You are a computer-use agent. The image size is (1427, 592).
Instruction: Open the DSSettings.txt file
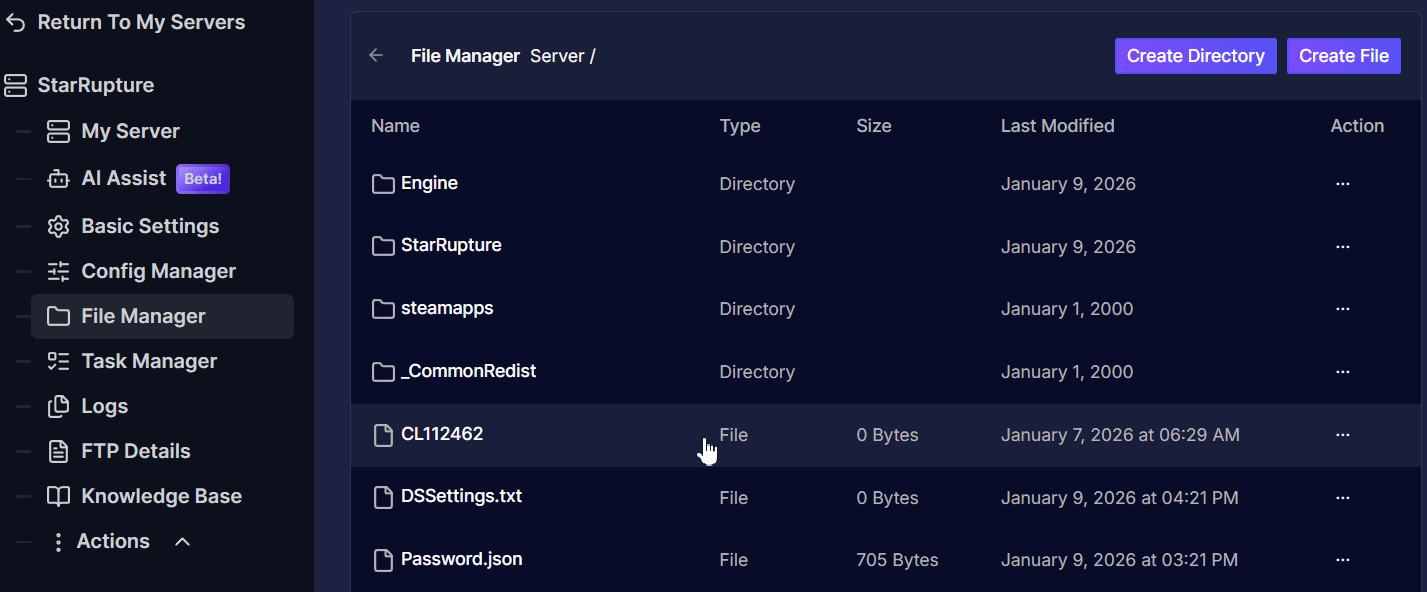(461, 496)
